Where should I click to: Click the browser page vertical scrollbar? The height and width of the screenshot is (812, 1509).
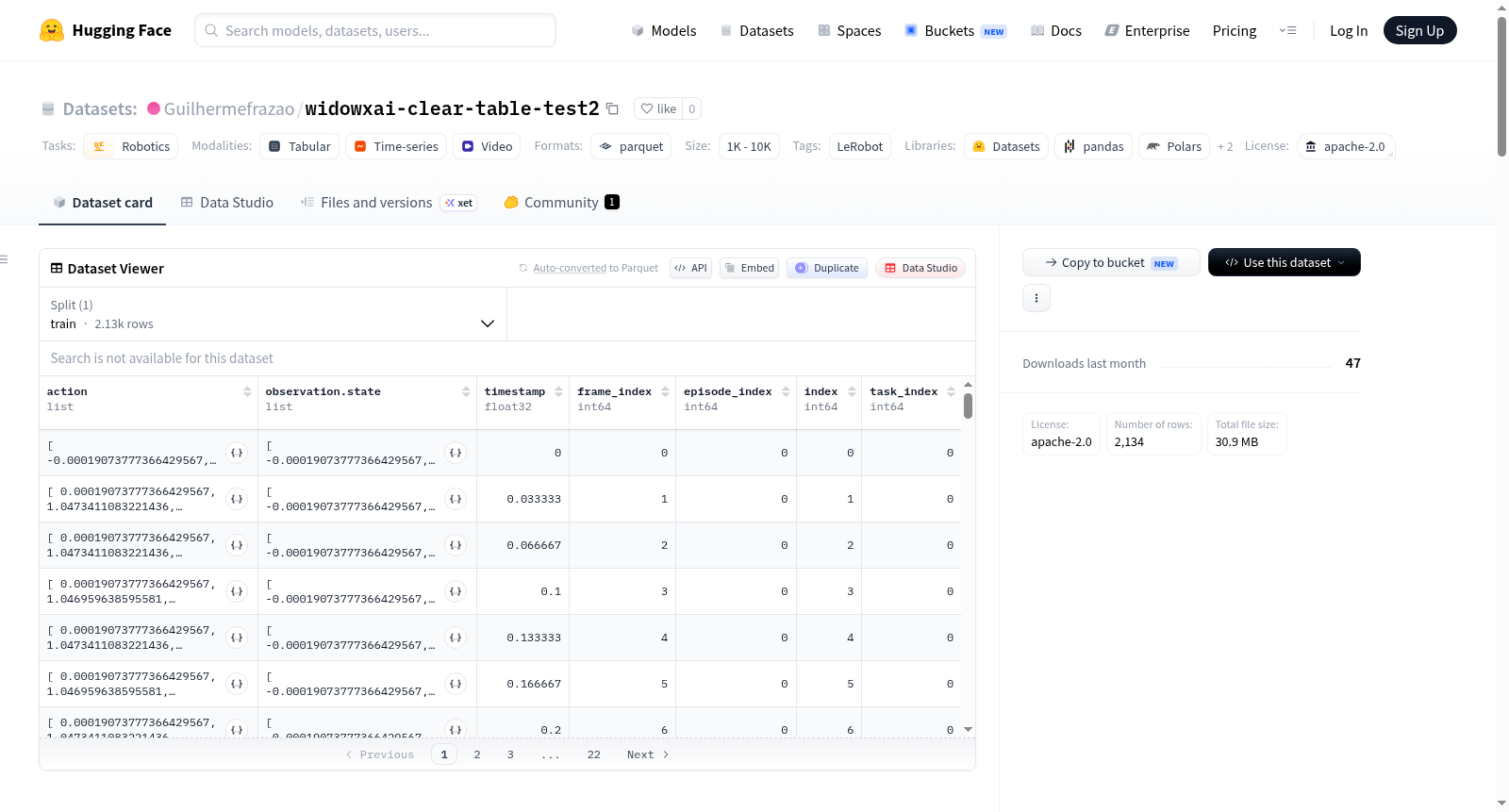(x=1501, y=87)
